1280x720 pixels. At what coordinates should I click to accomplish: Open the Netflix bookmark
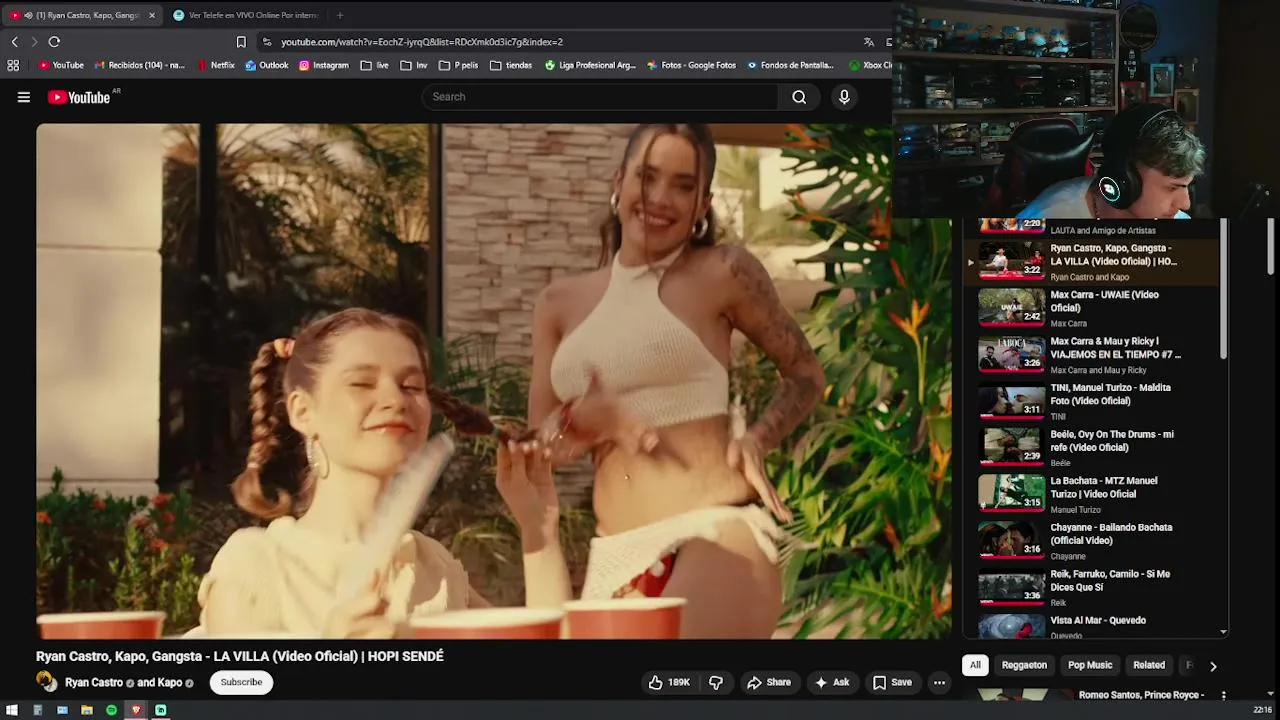(x=216, y=65)
